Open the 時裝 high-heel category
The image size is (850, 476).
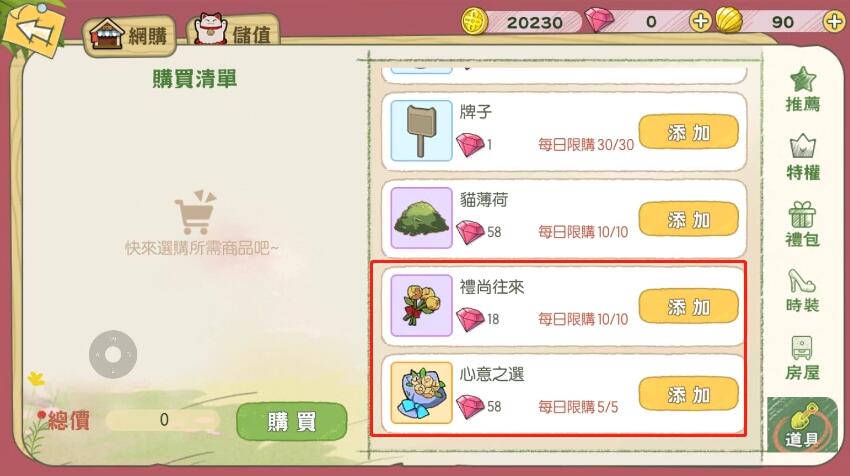coord(803,291)
